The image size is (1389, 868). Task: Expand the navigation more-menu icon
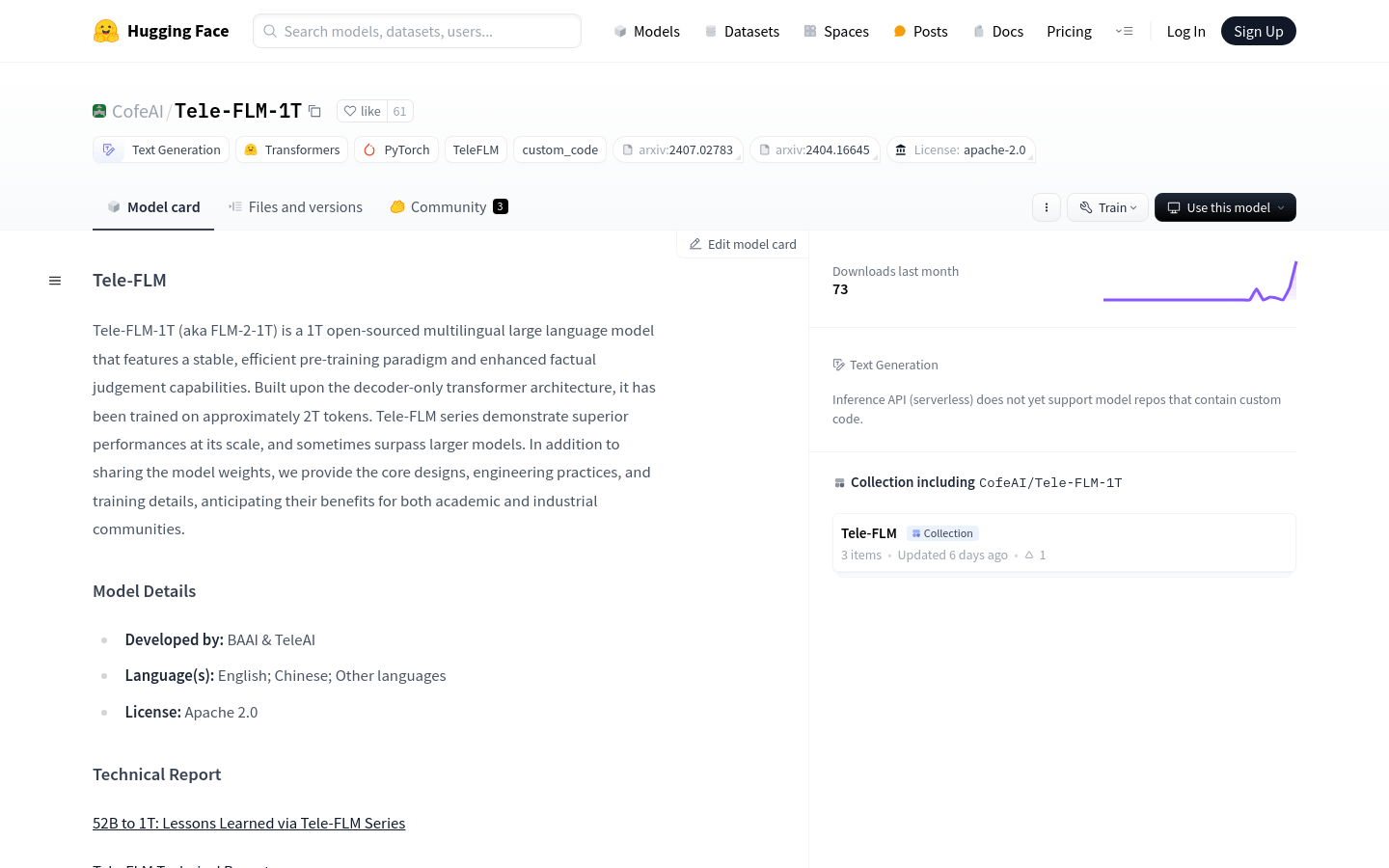pyautogui.click(x=1124, y=31)
